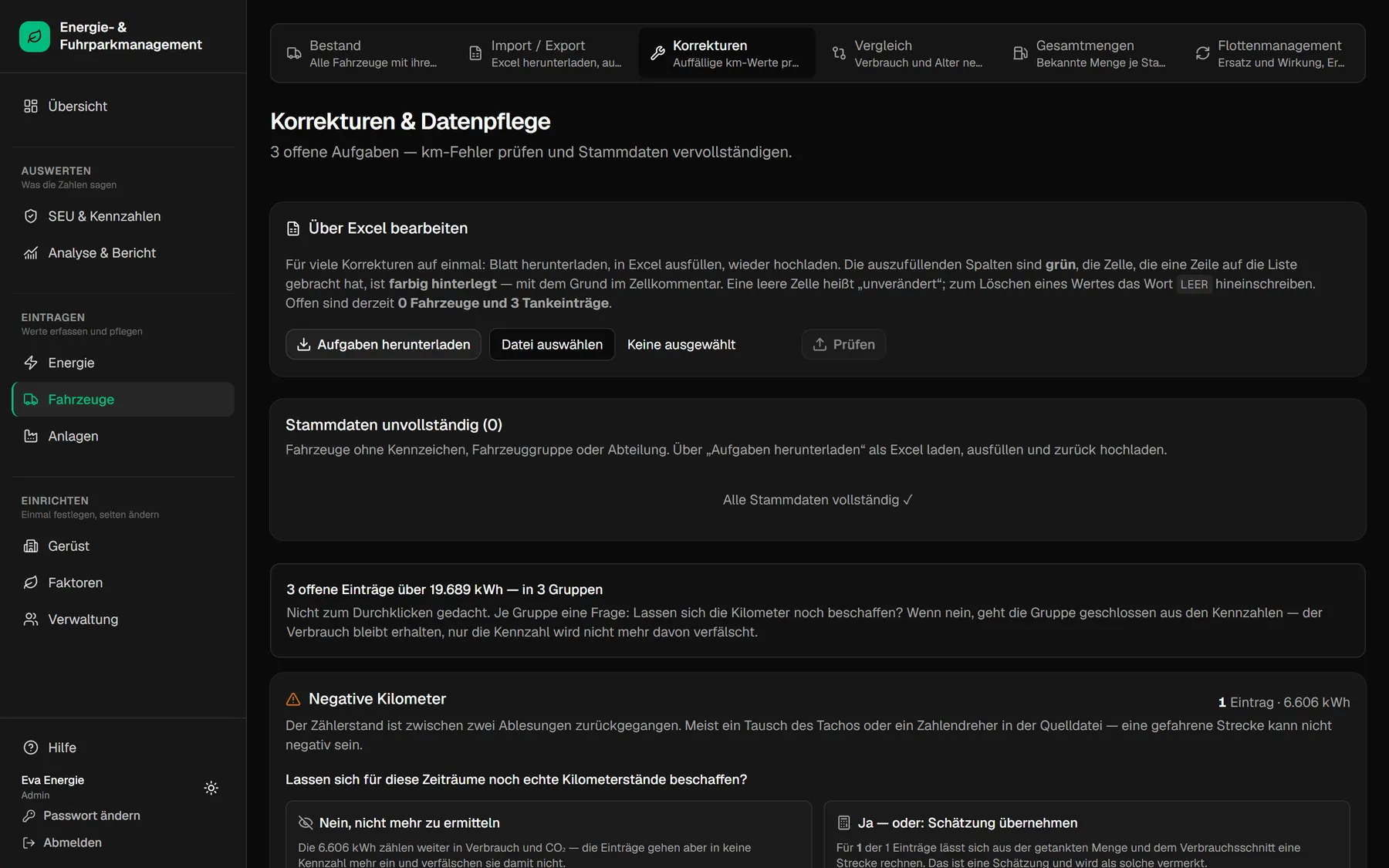Click the document icon beside 'Über Excel bearbeiten'
1389x868 pixels.
pyautogui.click(x=293, y=228)
